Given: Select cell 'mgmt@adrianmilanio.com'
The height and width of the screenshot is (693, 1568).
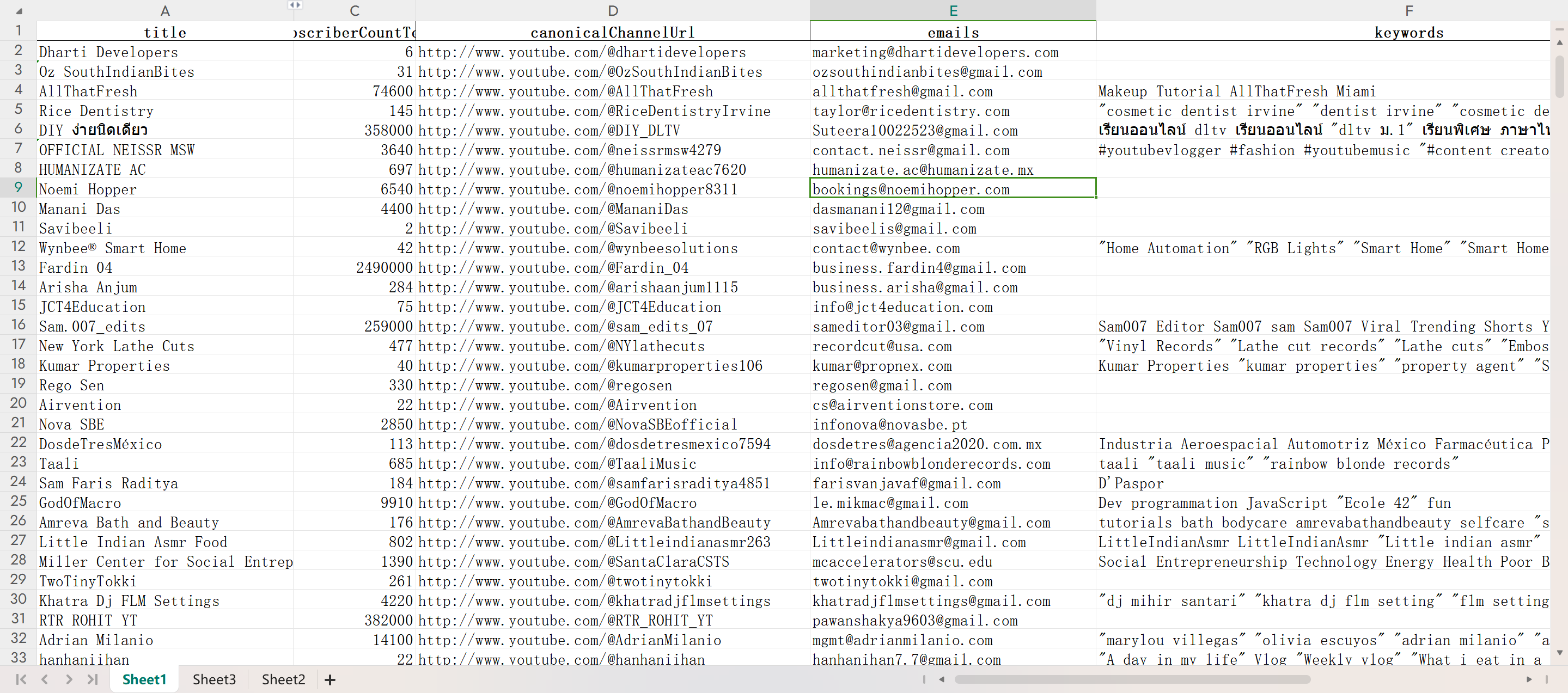Looking at the screenshot, I should (953, 640).
